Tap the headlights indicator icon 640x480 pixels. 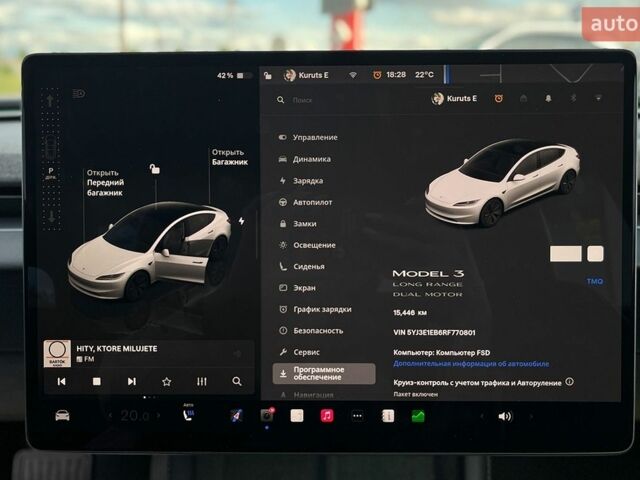pos(79,94)
